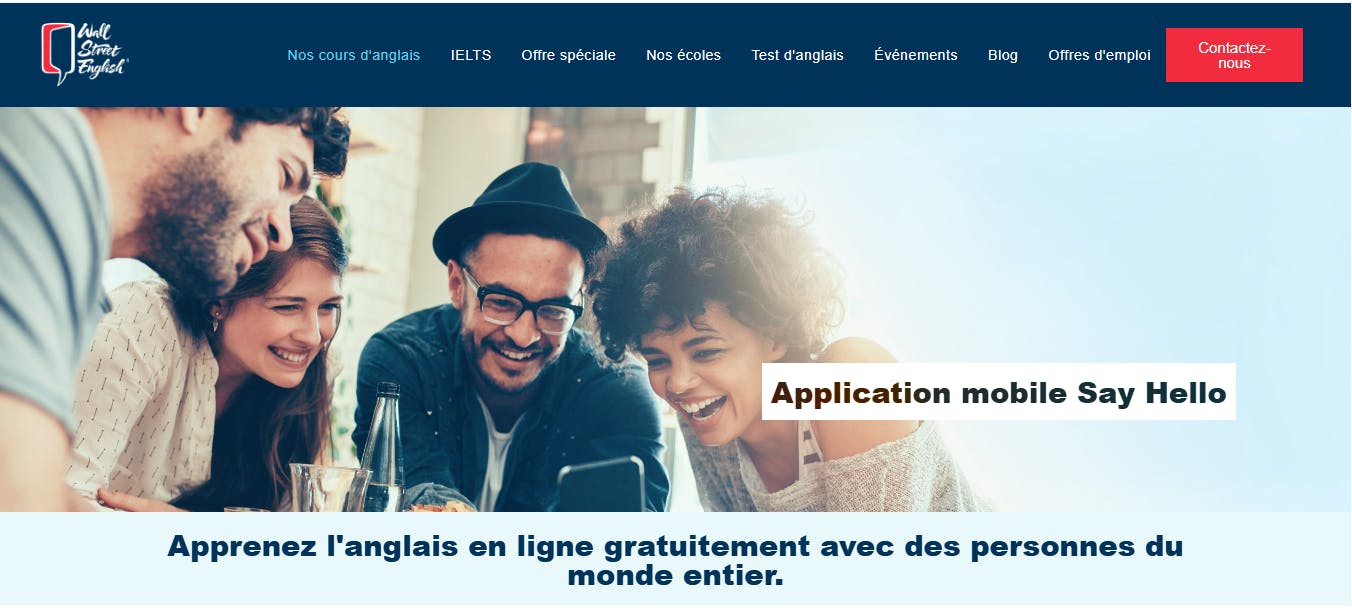The height and width of the screenshot is (613, 1352).
Task: Open the Offre spéciale link
Action: [x=569, y=55]
